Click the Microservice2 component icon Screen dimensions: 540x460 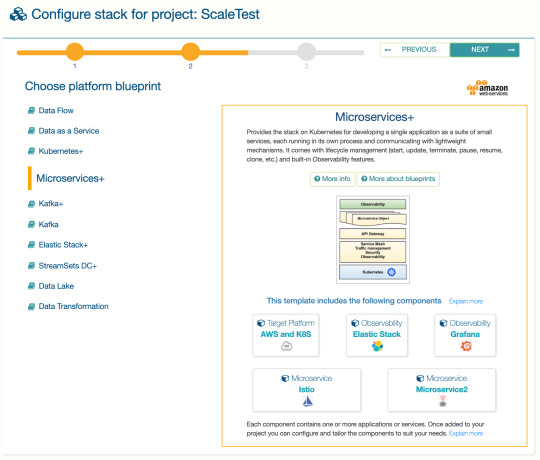click(443, 401)
